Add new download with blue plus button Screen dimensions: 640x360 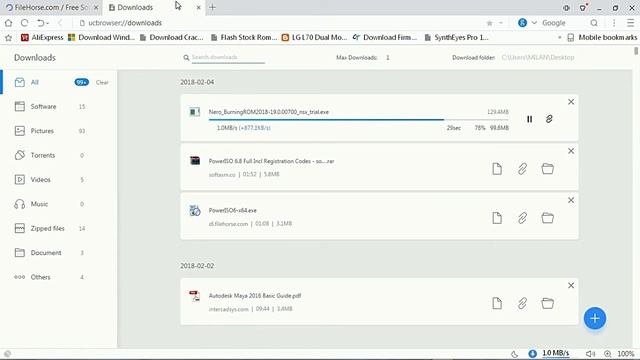coord(595,318)
